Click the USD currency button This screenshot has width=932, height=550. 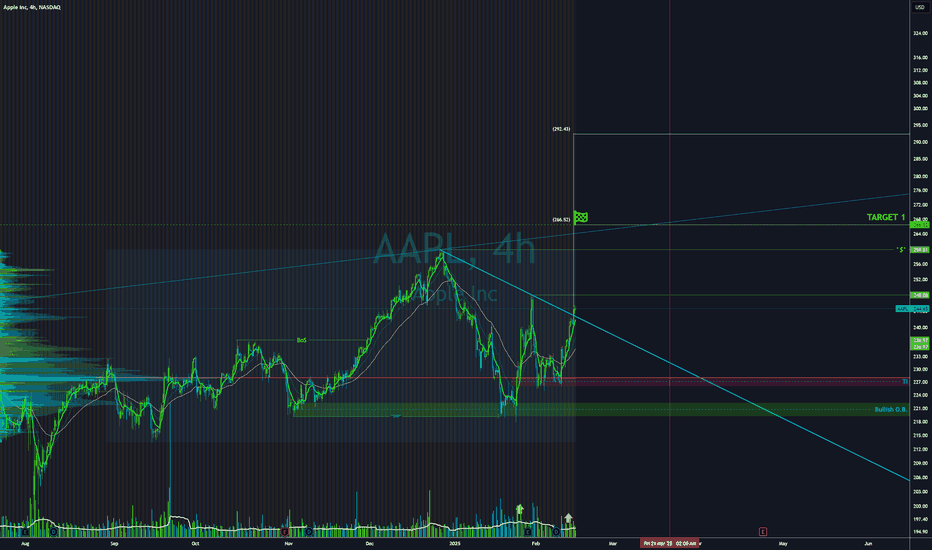click(920, 7)
